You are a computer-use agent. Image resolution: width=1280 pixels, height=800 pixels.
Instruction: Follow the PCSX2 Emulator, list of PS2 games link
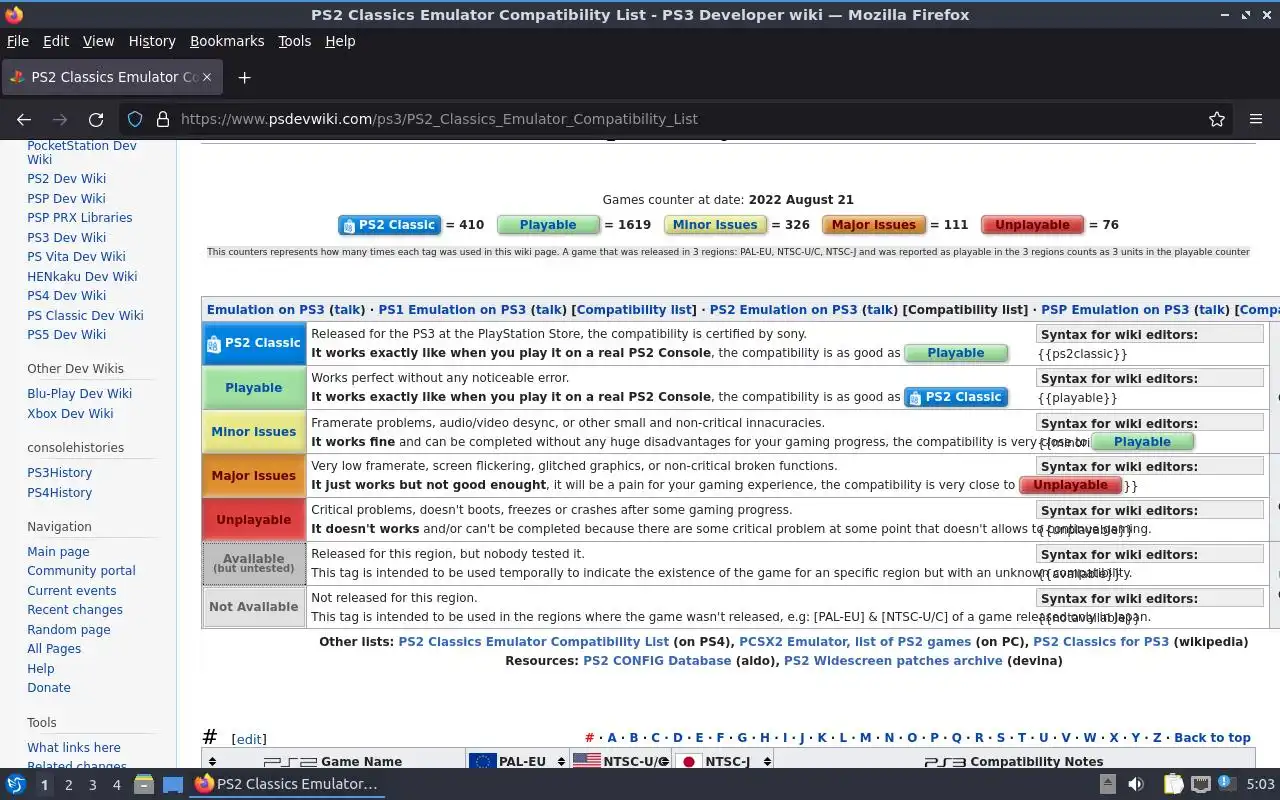tap(855, 642)
